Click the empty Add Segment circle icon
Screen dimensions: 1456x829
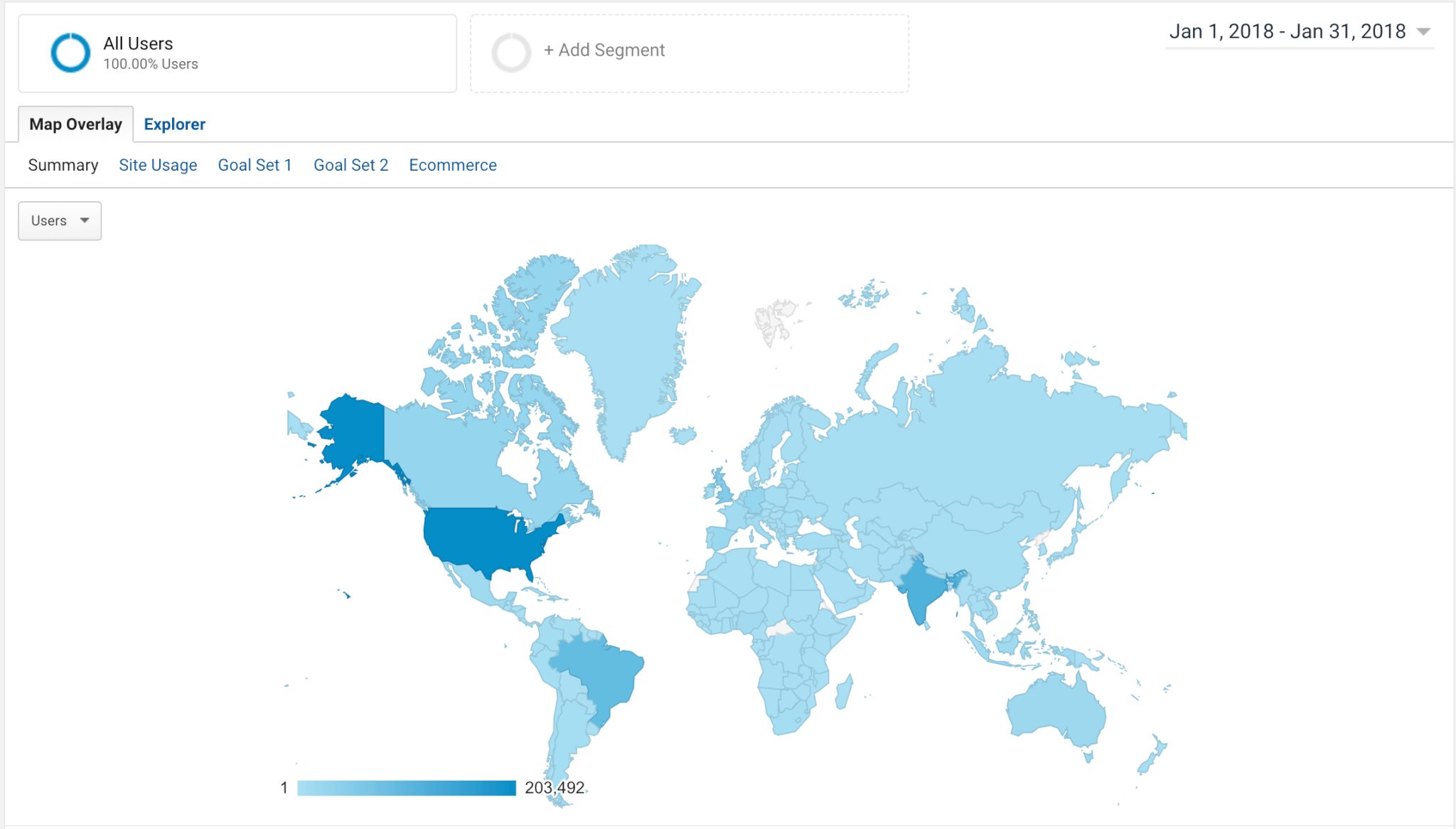tap(511, 53)
